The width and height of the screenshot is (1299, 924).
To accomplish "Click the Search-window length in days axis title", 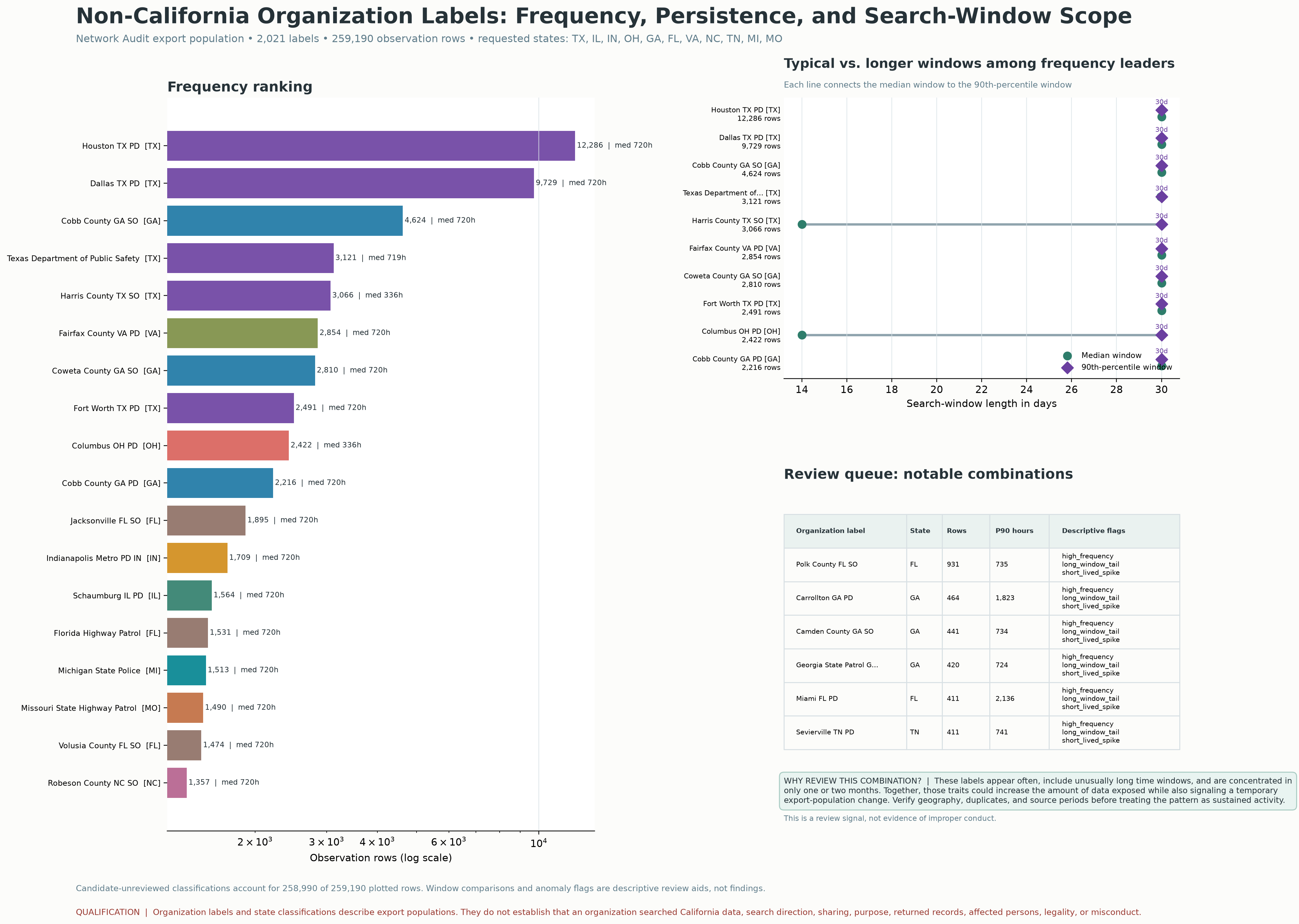I will (982, 404).
